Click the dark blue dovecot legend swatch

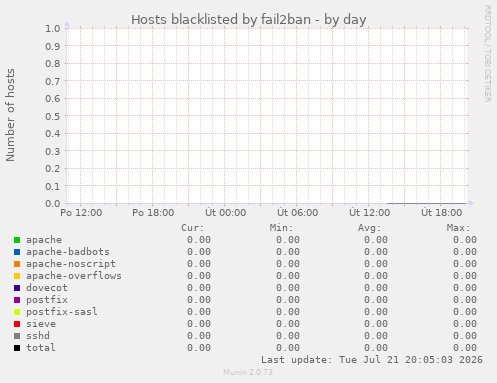tap(17, 288)
